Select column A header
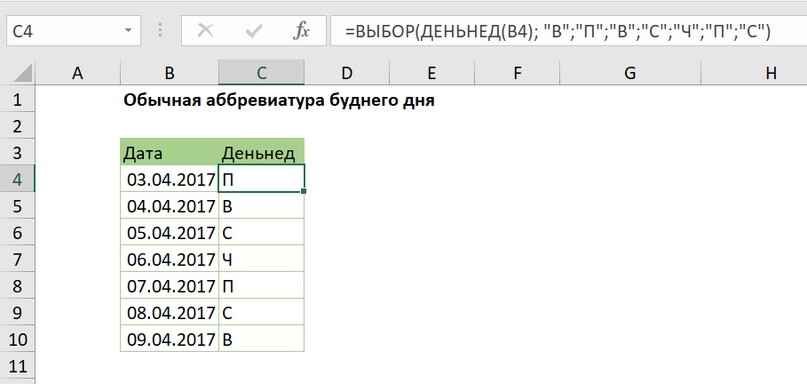Image resolution: width=807 pixels, height=384 pixels. coord(77,74)
